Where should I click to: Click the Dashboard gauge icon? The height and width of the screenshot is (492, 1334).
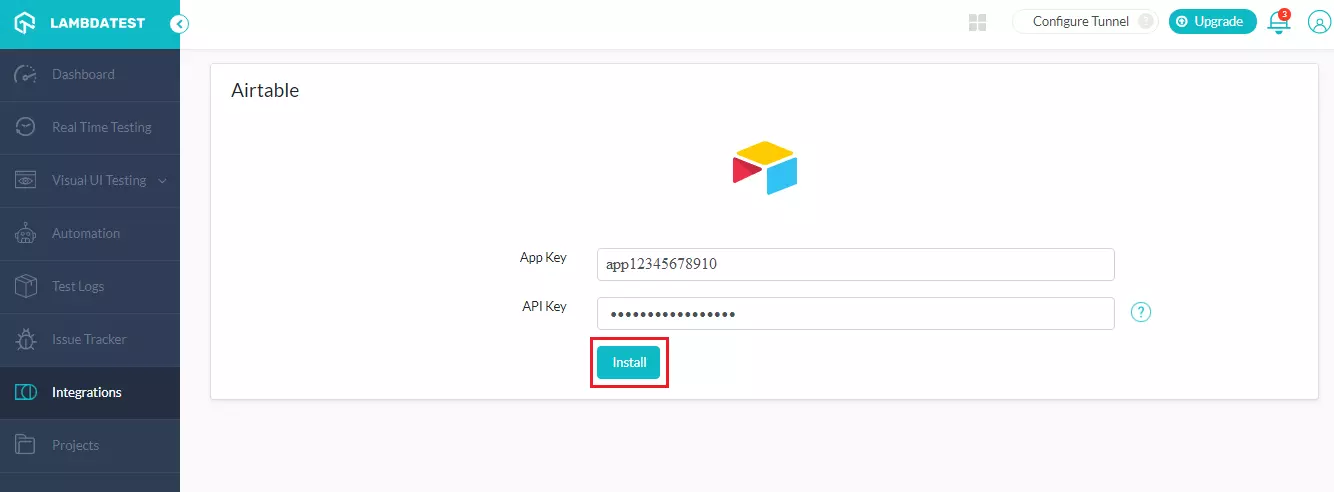tap(26, 74)
